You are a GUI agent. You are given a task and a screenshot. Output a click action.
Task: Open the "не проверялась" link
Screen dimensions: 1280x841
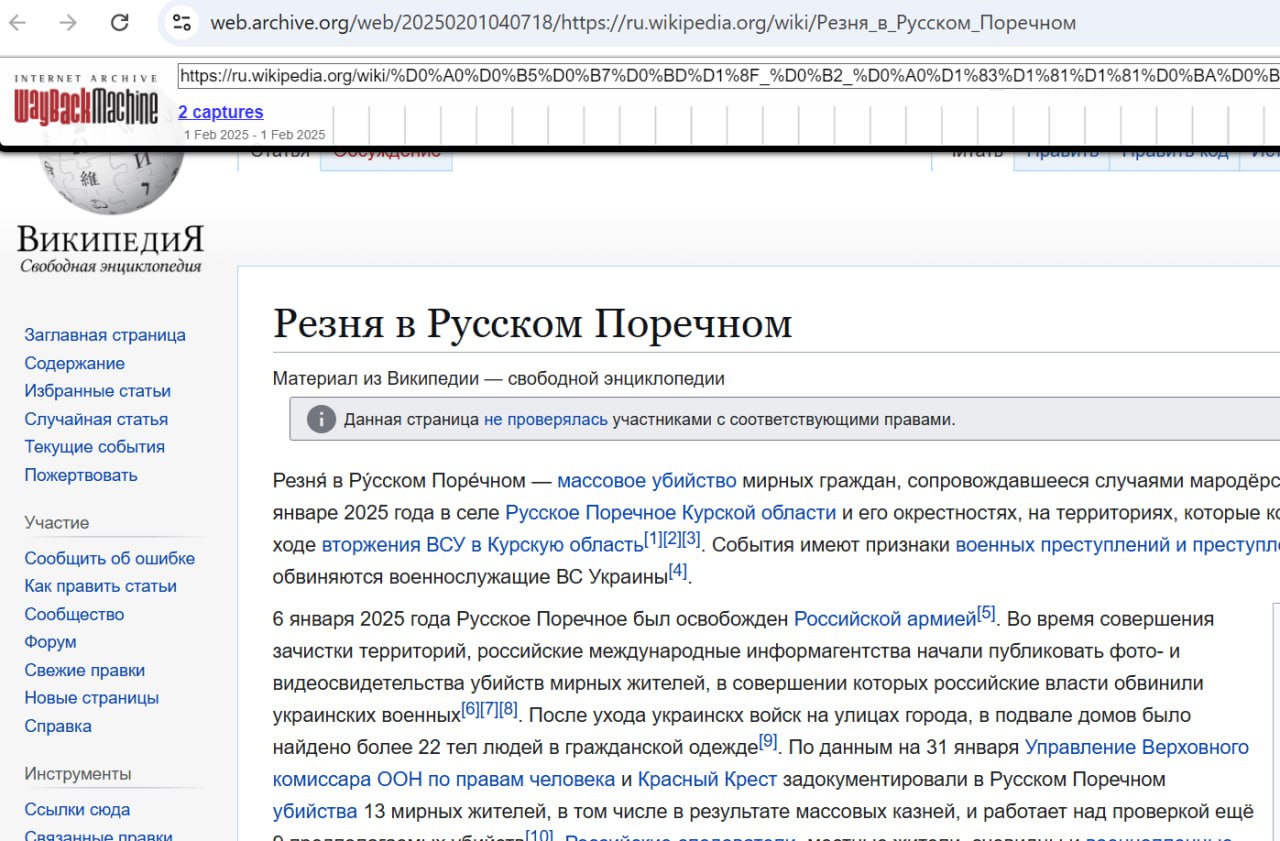545,419
